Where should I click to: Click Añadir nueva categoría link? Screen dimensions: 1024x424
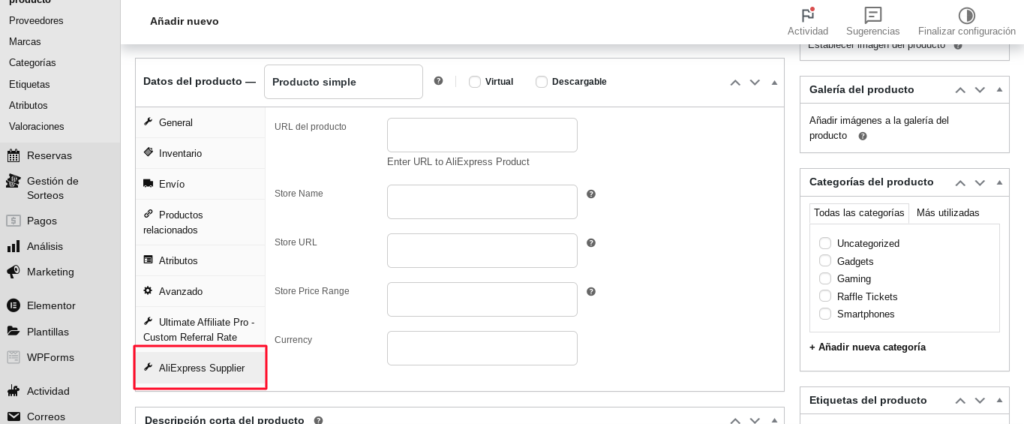click(x=867, y=347)
